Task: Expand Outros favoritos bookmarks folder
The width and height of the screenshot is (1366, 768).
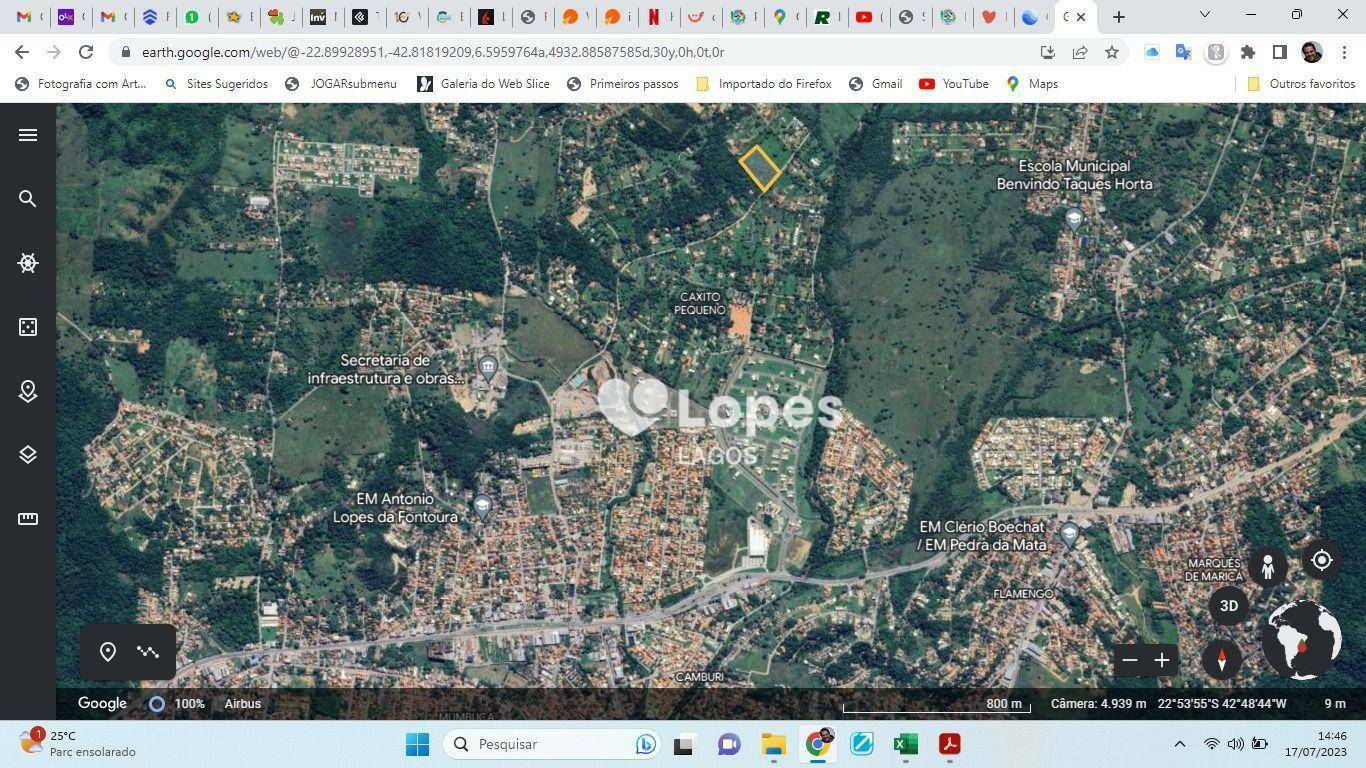Action: tap(1300, 84)
